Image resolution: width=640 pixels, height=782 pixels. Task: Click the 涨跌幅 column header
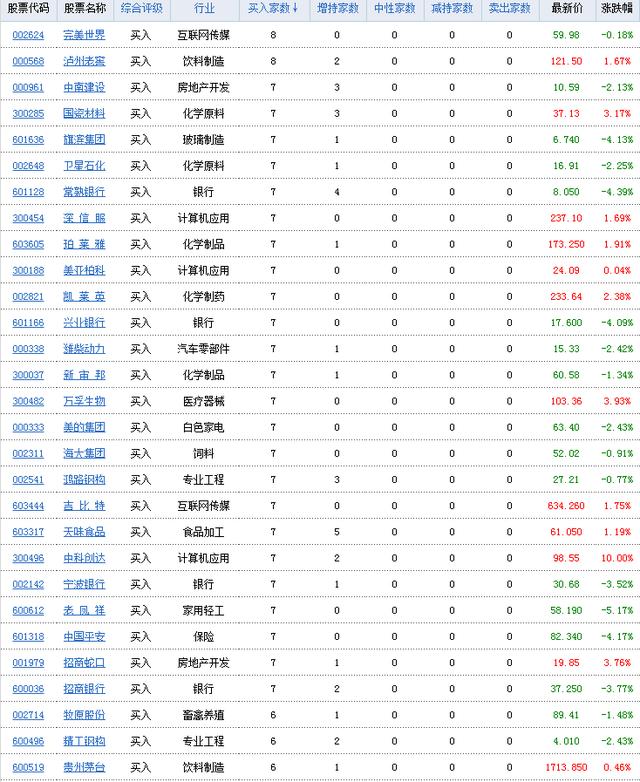click(x=617, y=8)
